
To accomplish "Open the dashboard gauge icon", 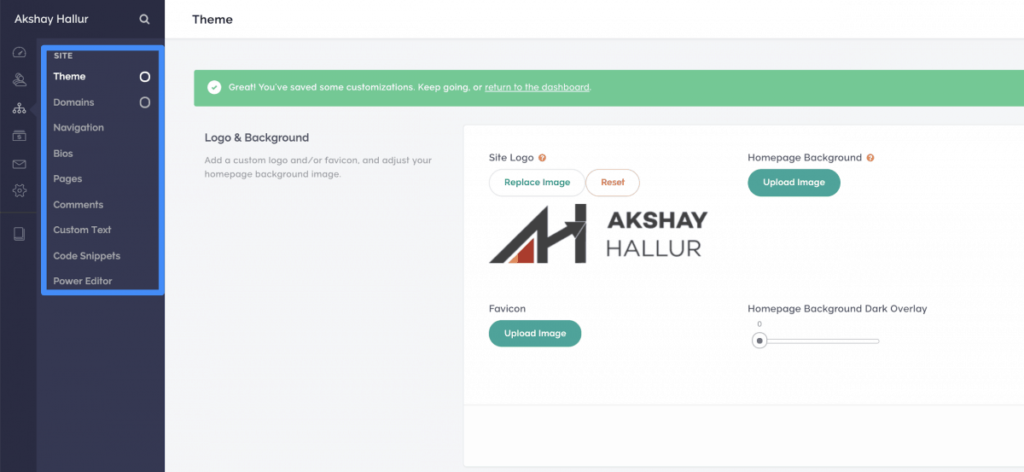I will coord(19,53).
